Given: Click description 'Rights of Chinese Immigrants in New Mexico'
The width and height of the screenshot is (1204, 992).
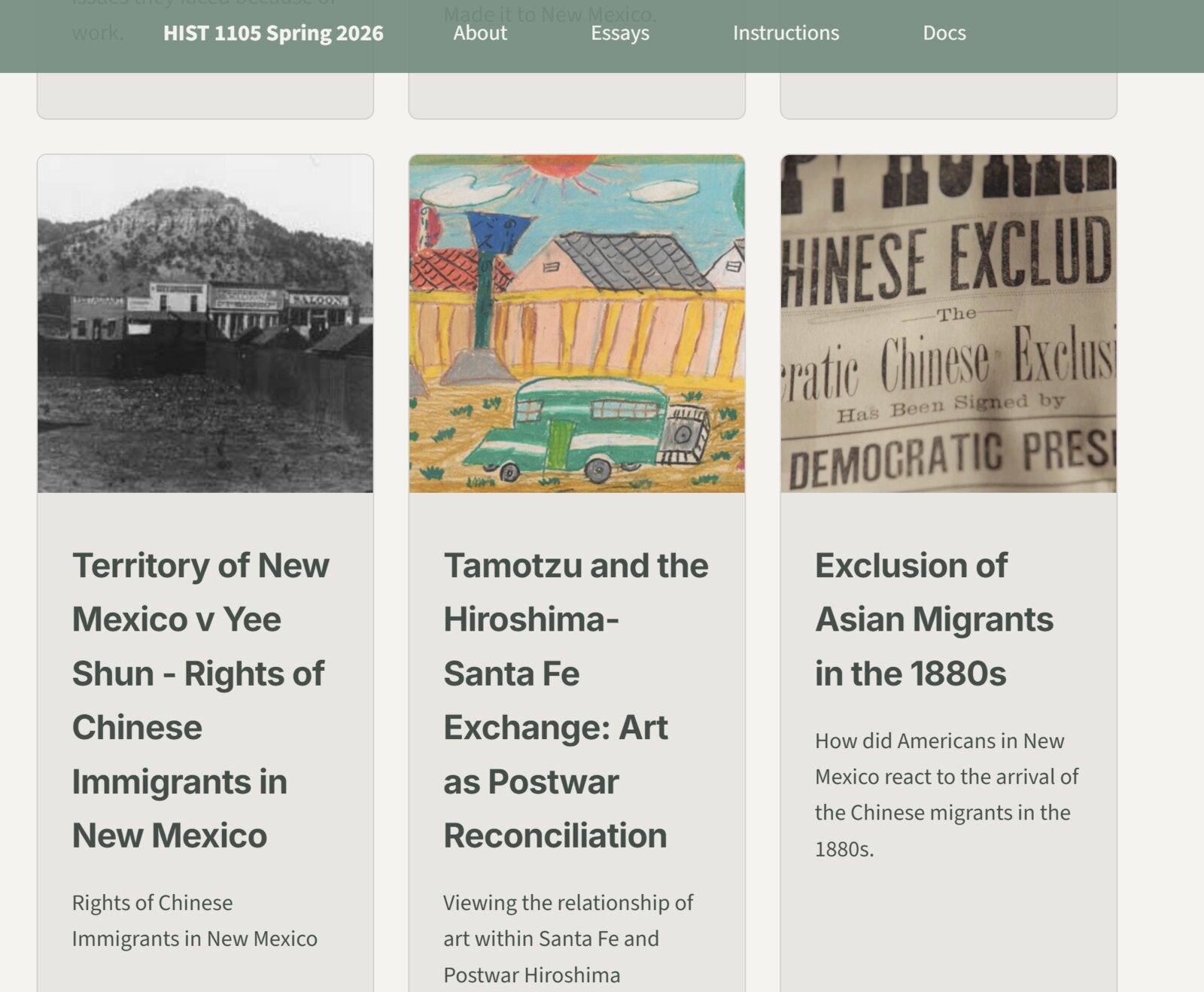Looking at the screenshot, I should 195,920.
